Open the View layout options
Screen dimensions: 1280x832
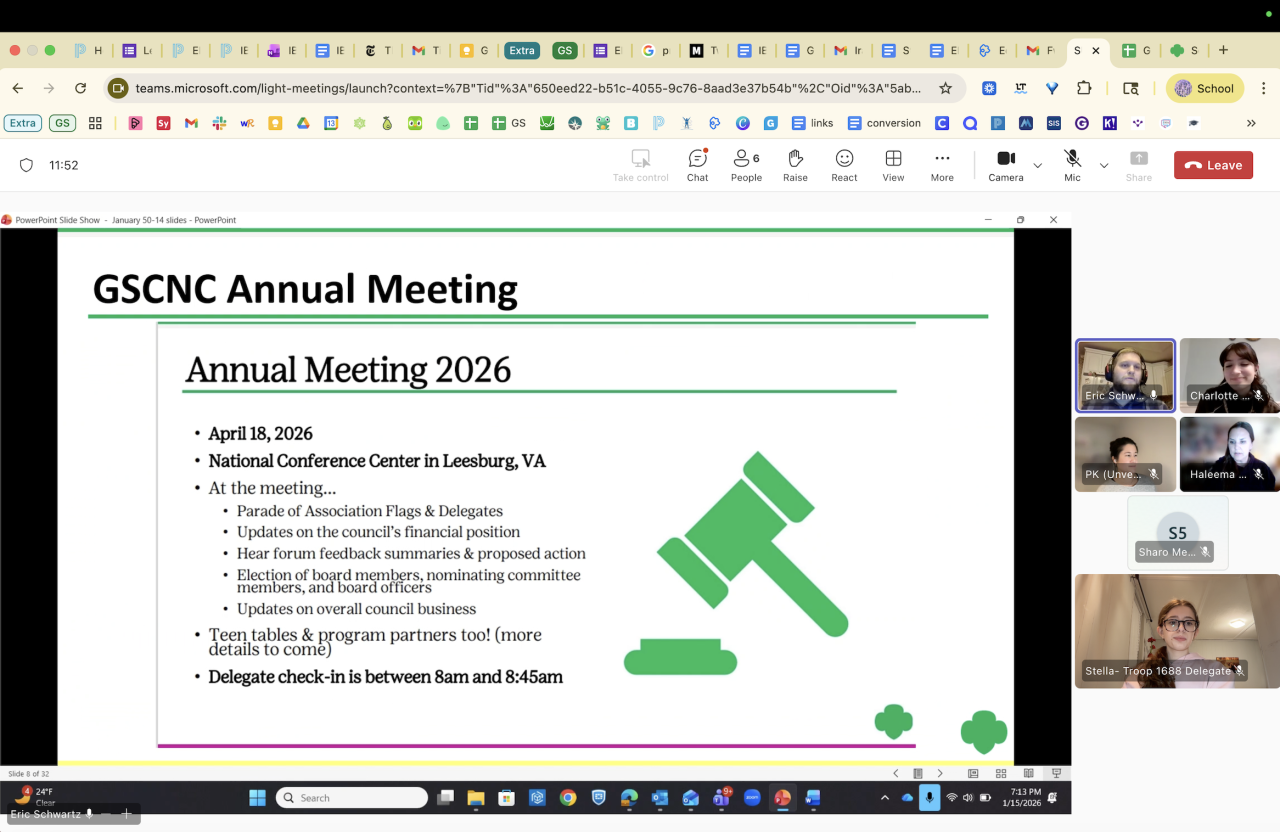[893, 165]
